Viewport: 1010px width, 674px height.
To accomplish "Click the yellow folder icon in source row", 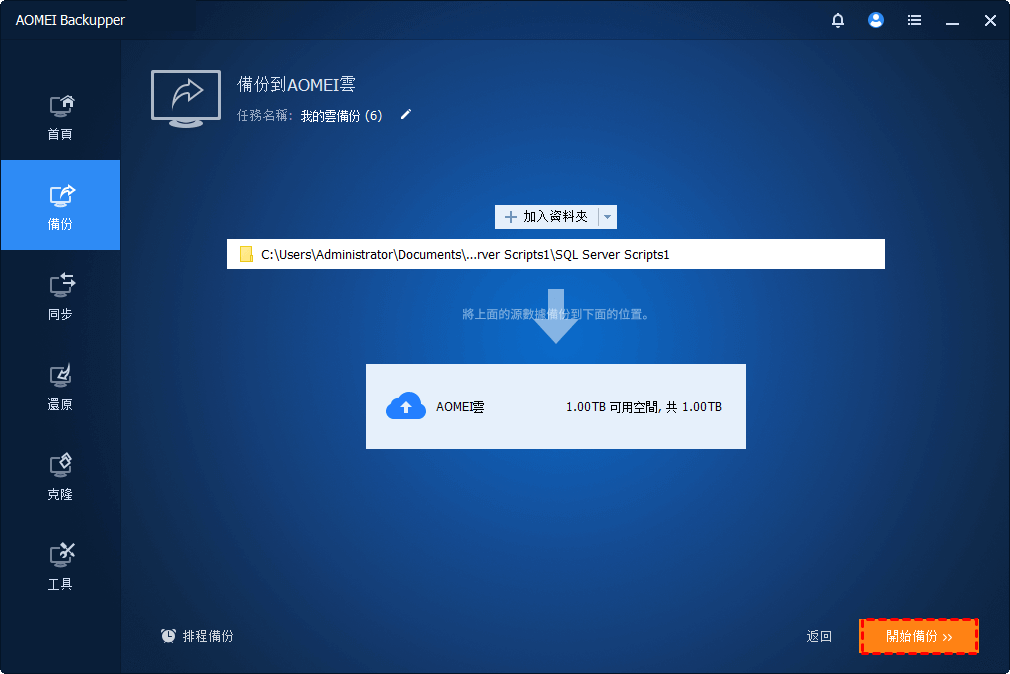I will (x=246, y=255).
